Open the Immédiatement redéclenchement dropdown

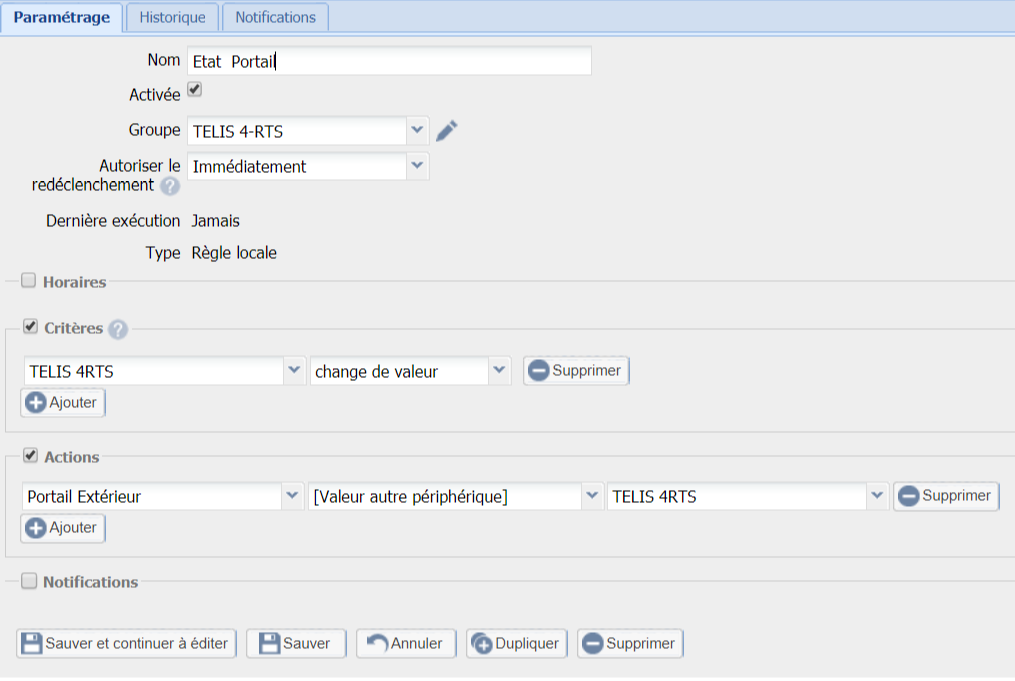pyautogui.click(x=417, y=166)
